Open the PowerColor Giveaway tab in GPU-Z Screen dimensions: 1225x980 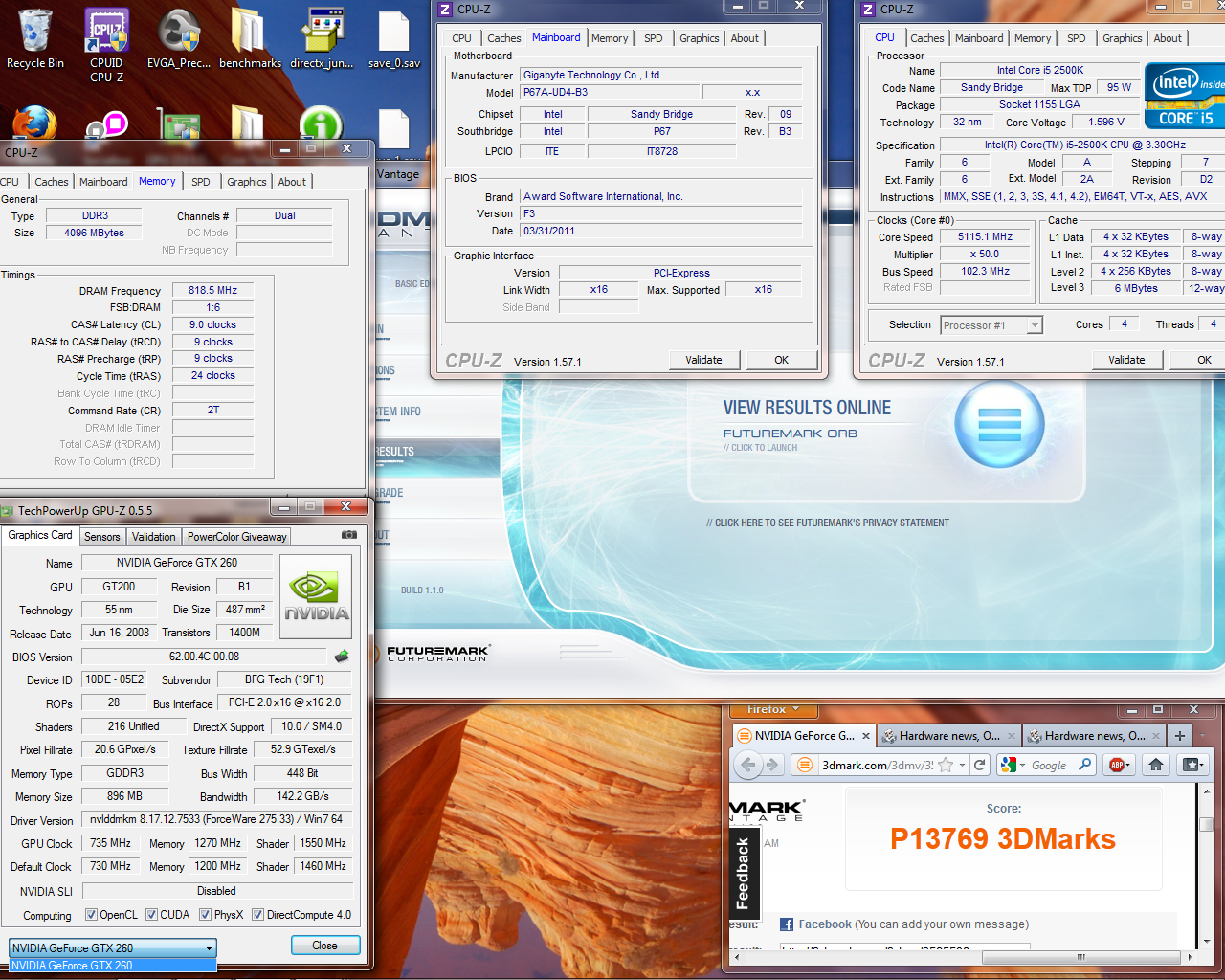tap(236, 537)
